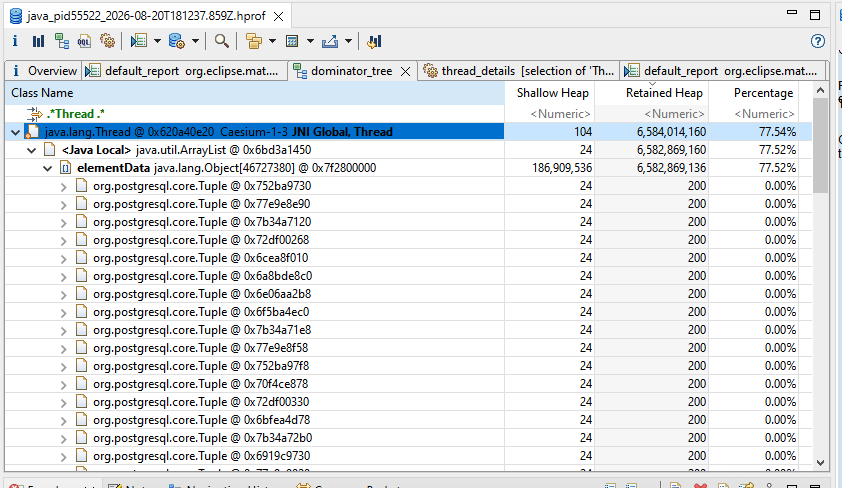Image resolution: width=842 pixels, height=488 pixels.
Task: Switch to thread_details tab
Action: click(x=519, y=71)
